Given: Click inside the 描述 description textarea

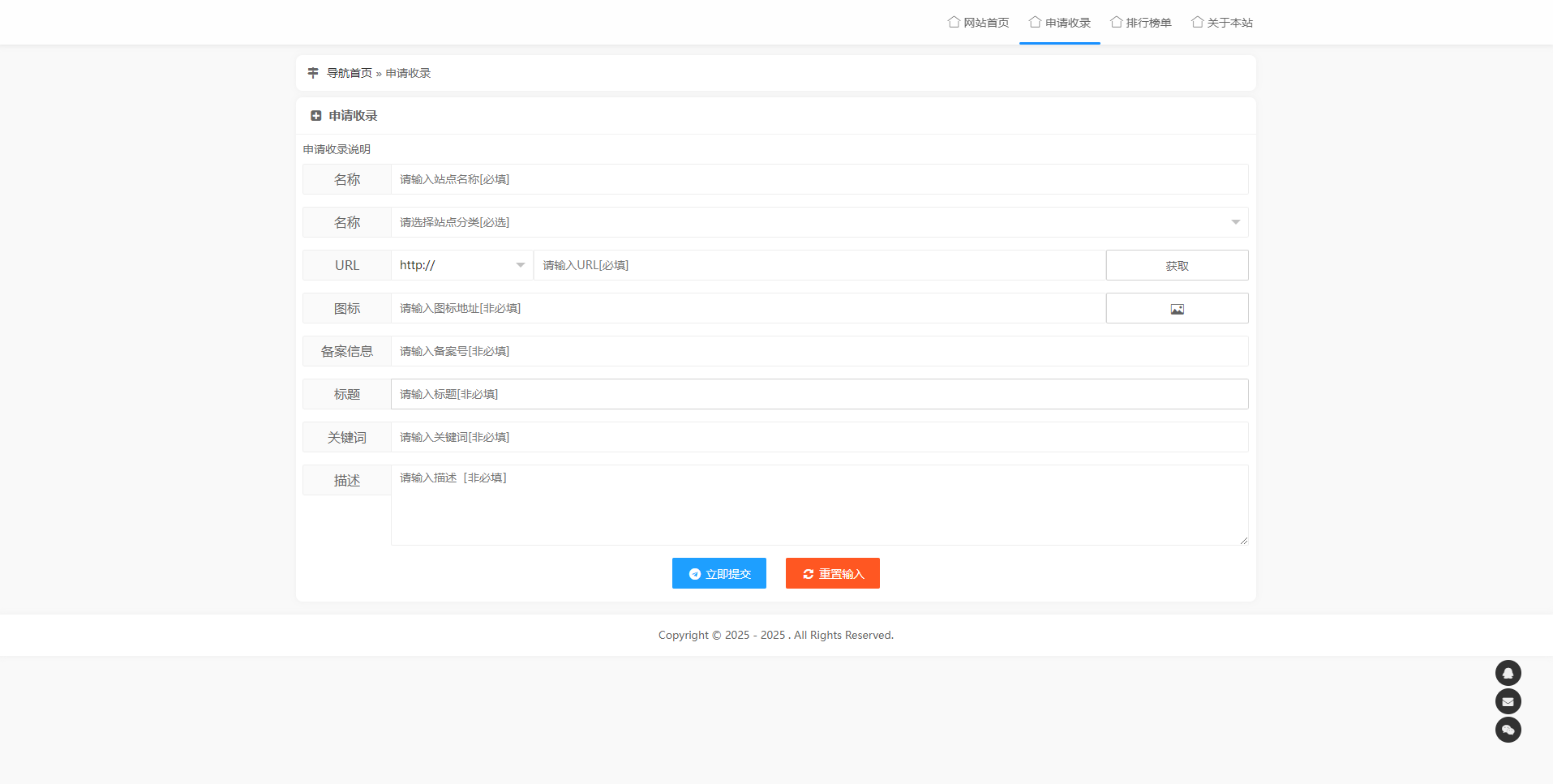Looking at the screenshot, I should [819, 505].
